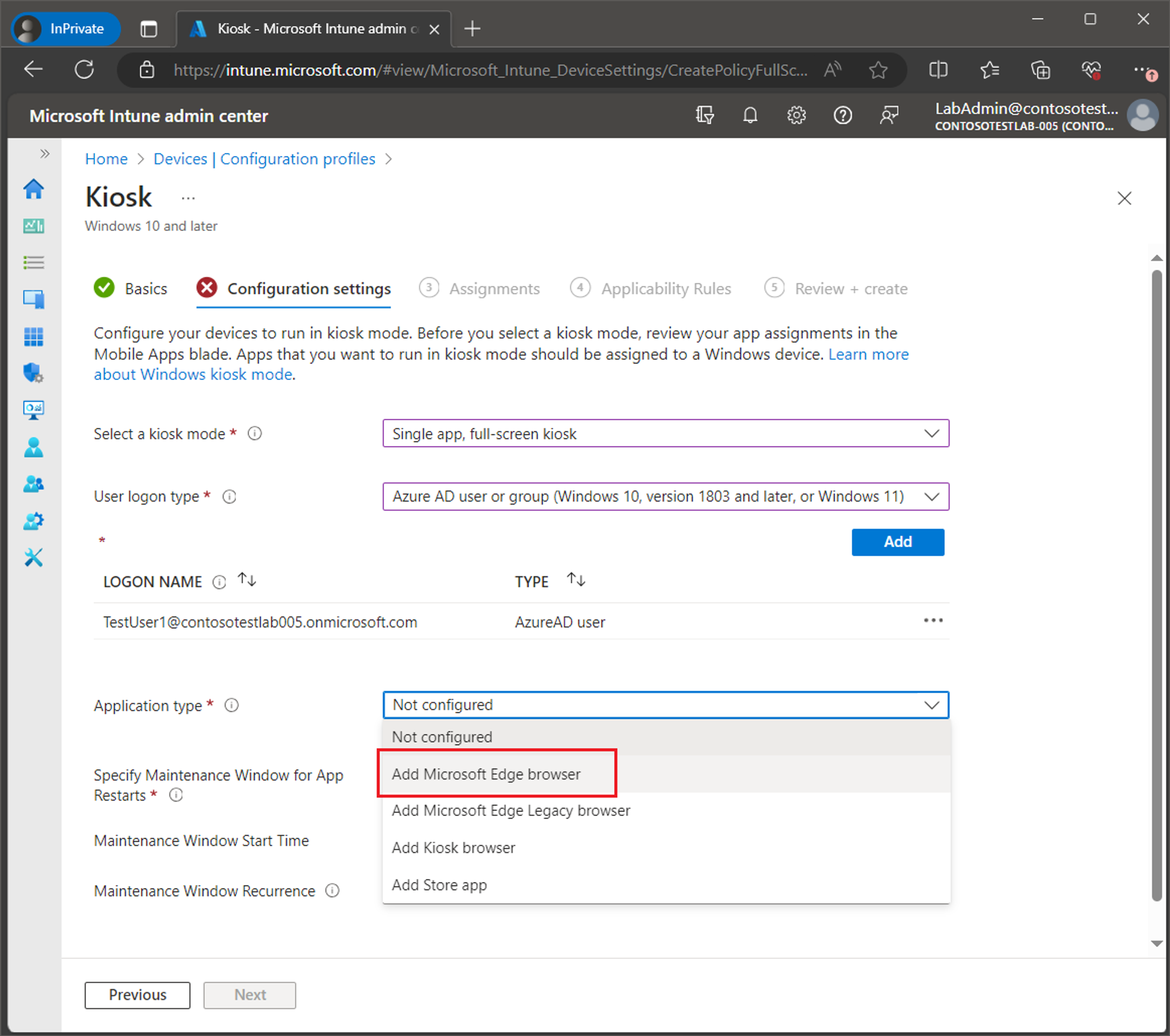Screen dimensions: 1170x1036
Task: Open Endpoint security shield icon in the sidebar
Action: 33,373
